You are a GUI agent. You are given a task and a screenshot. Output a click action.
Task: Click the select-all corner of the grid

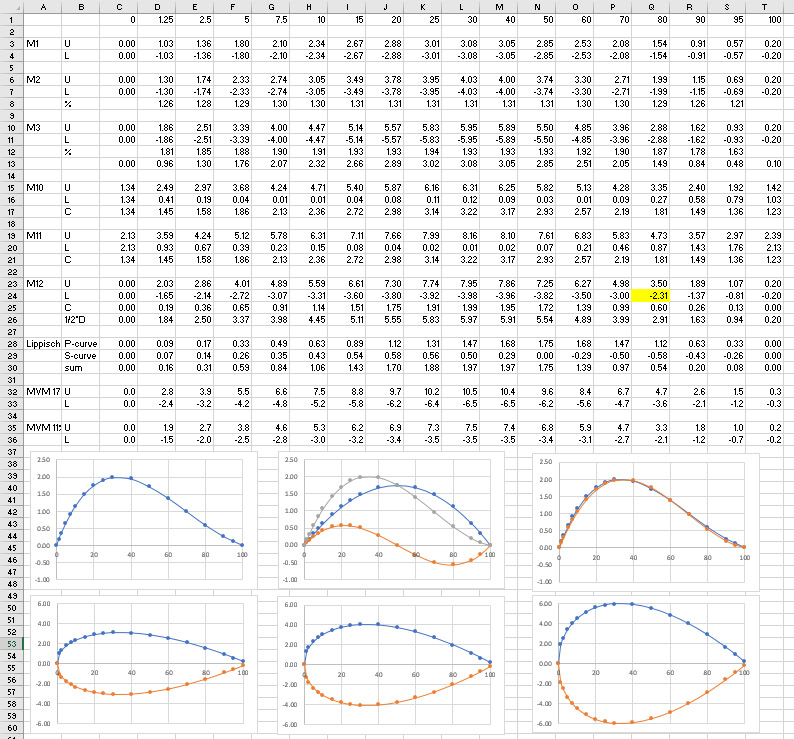11,6
